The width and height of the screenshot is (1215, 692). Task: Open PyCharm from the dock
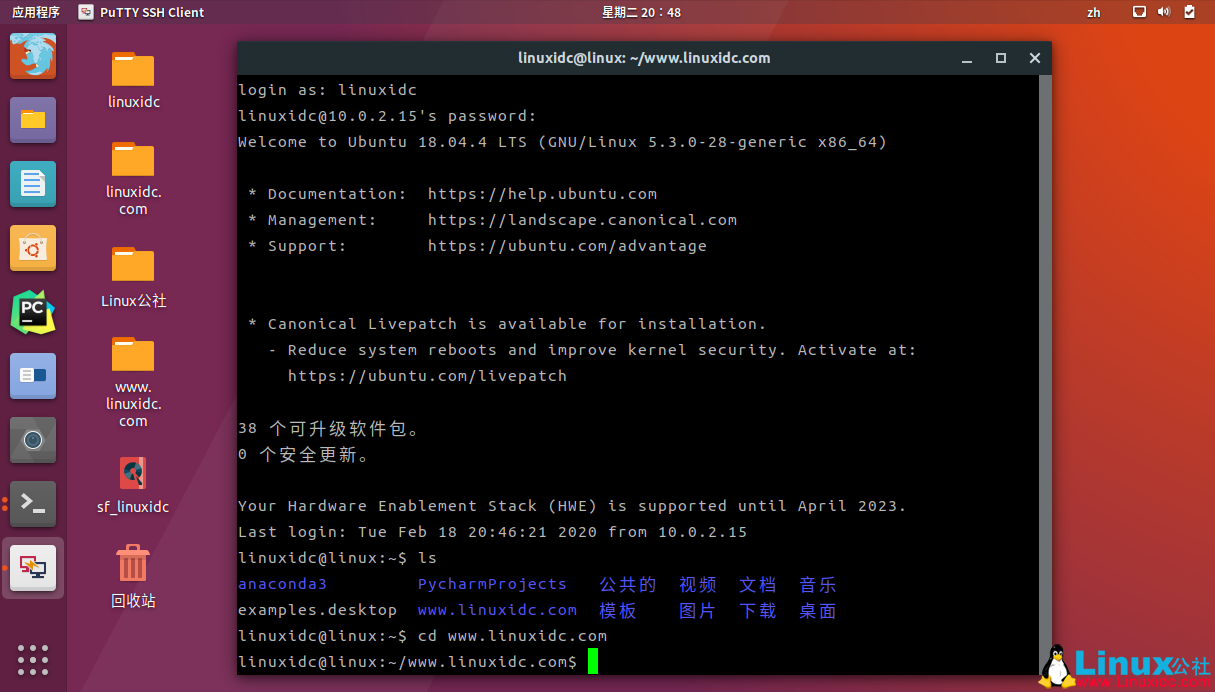33,312
